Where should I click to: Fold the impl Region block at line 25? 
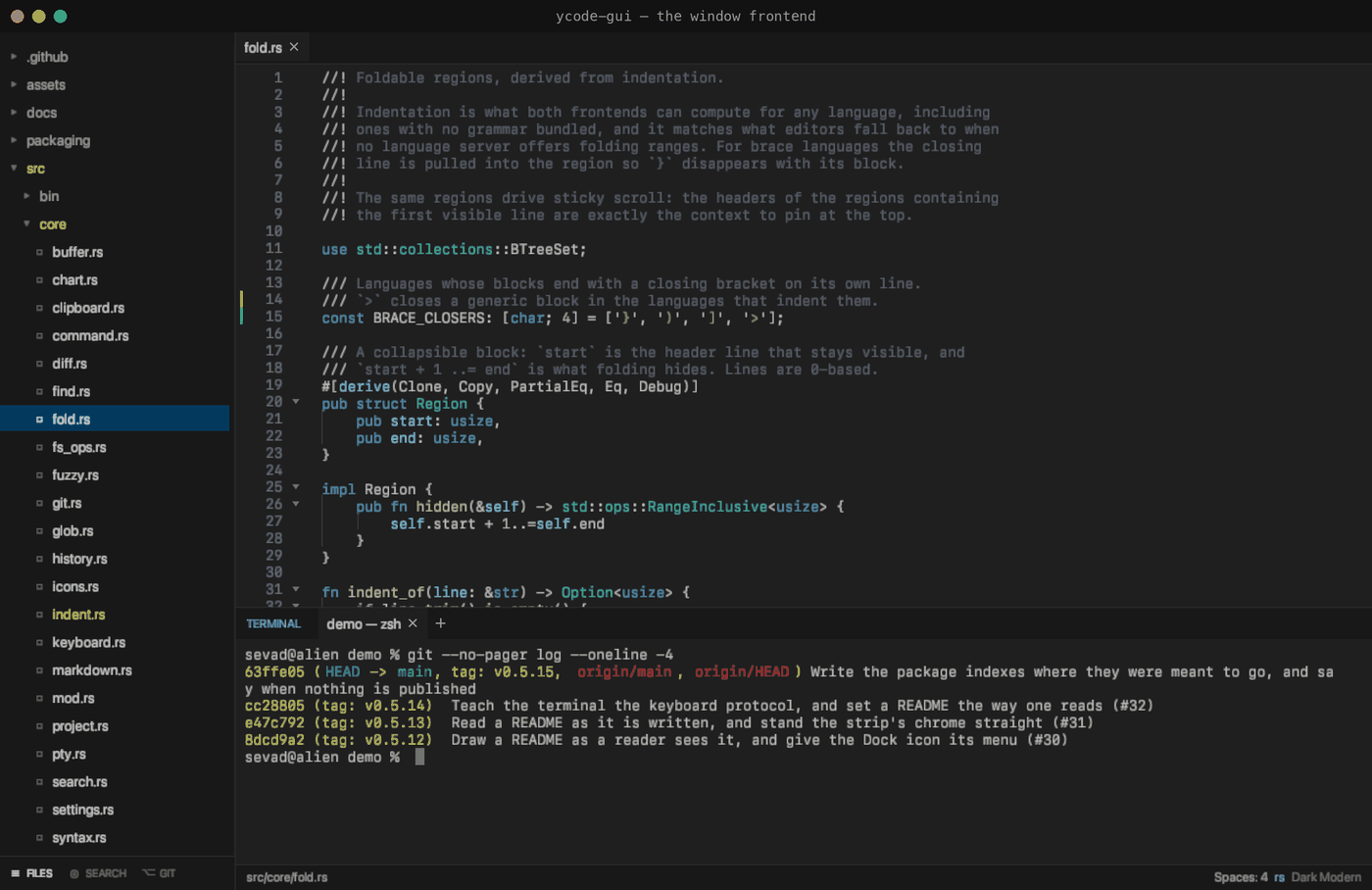point(296,487)
